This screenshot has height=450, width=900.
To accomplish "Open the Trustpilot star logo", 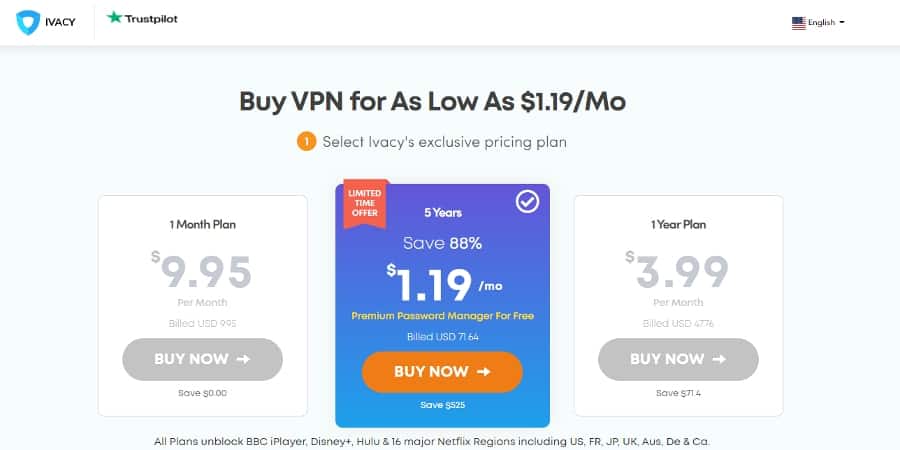I will [114, 18].
